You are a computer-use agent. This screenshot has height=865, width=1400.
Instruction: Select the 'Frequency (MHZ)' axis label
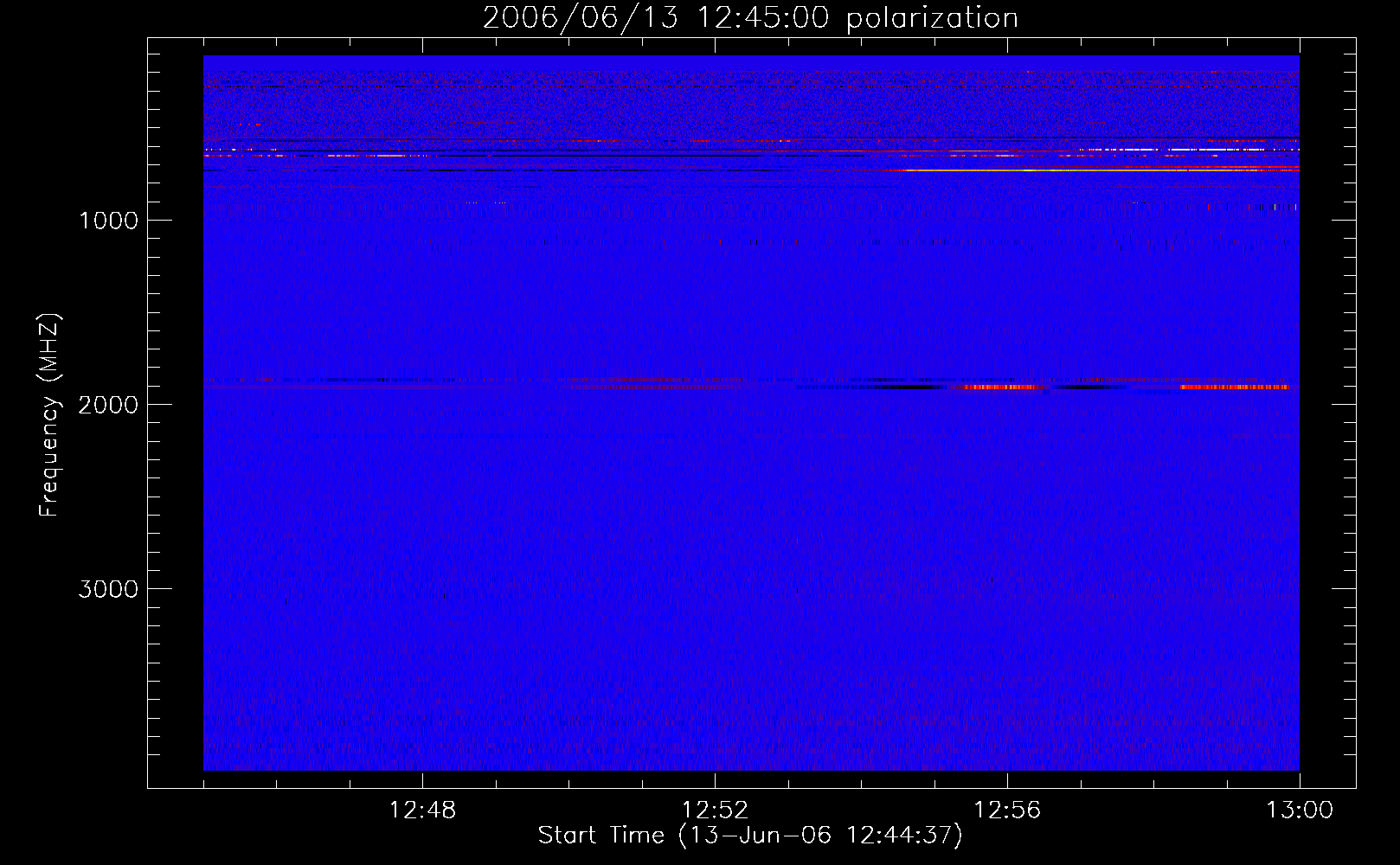click(48, 415)
